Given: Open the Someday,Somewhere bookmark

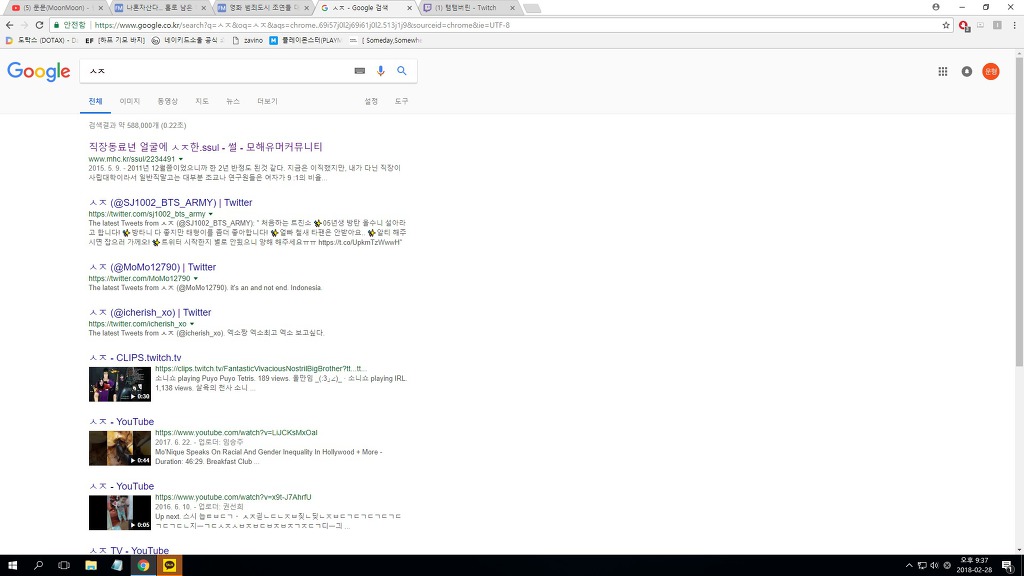Looking at the screenshot, I should pos(385,40).
